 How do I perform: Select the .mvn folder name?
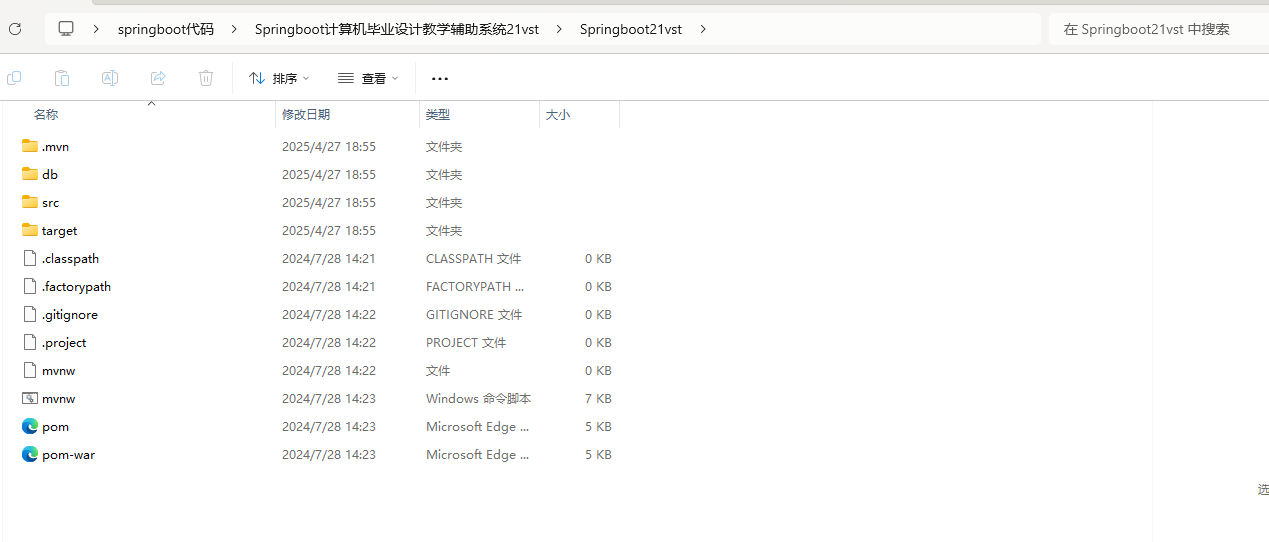tap(55, 146)
